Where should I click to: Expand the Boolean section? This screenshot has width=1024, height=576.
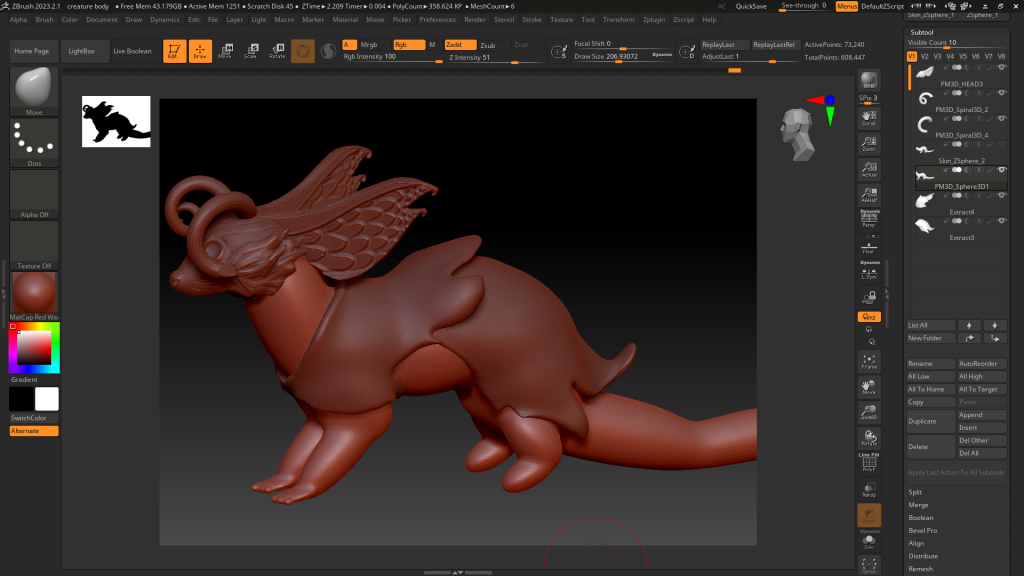tap(921, 518)
